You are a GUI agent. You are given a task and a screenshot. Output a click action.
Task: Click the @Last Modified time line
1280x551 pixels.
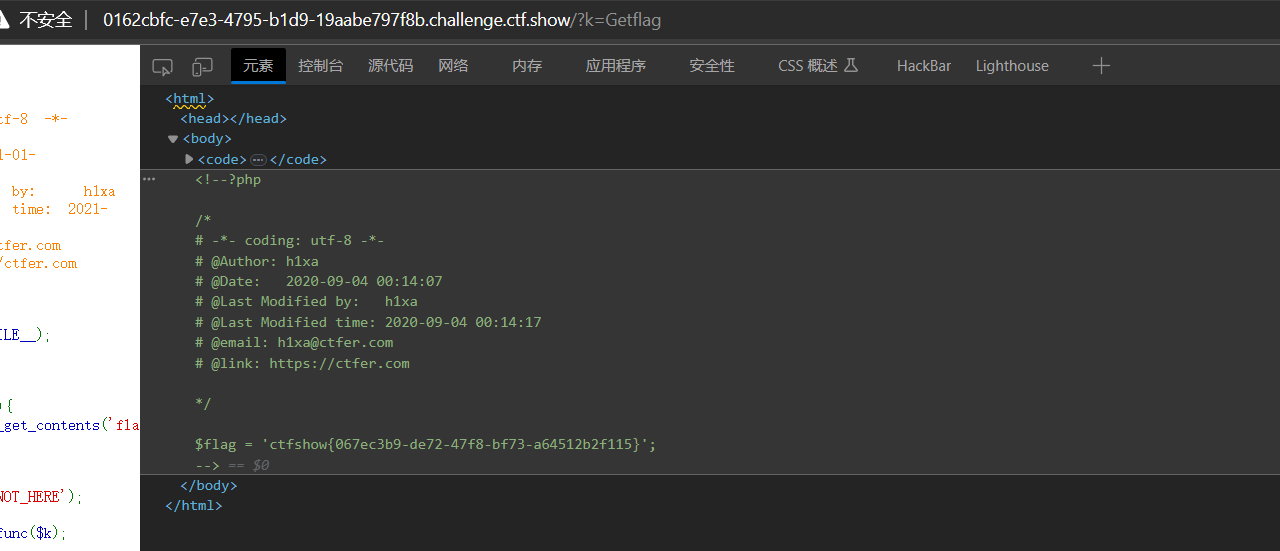tap(368, 322)
